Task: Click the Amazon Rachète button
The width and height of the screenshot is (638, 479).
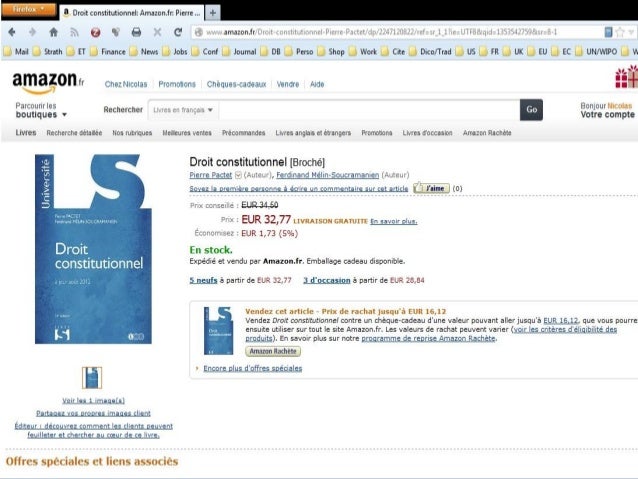Action: pyautogui.click(x=273, y=351)
